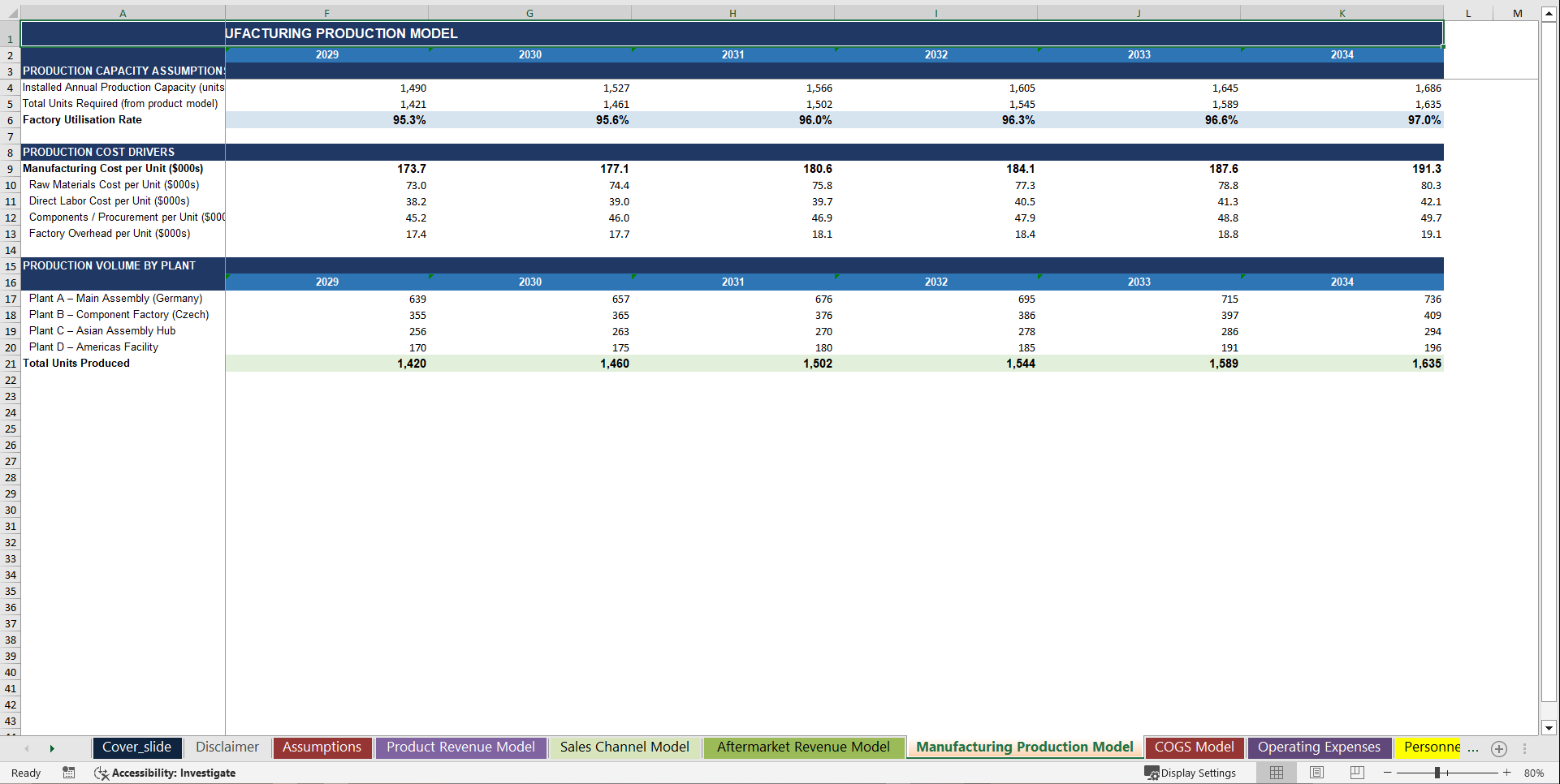1560x784 pixels.
Task: Open the Accessibility checker via its icon
Action: (x=101, y=773)
